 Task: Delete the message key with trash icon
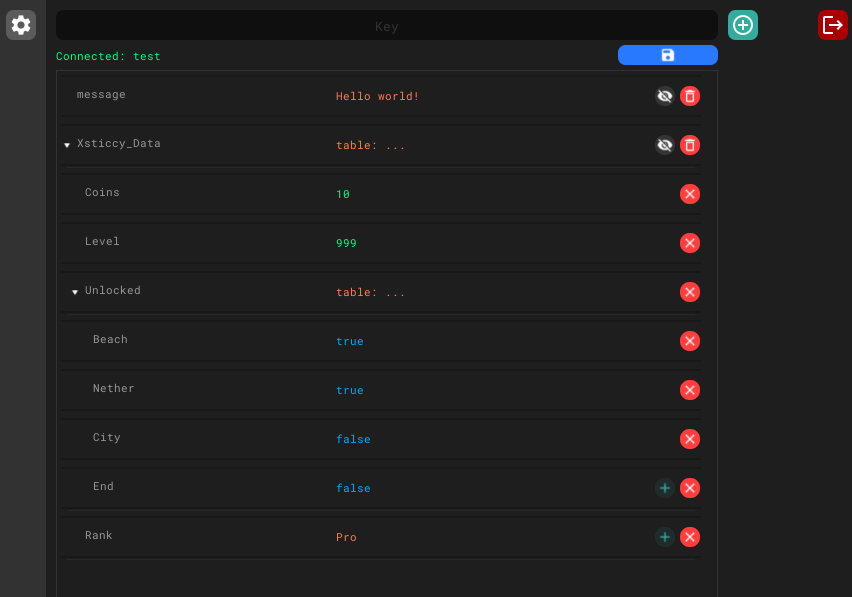[x=690, y=96]
